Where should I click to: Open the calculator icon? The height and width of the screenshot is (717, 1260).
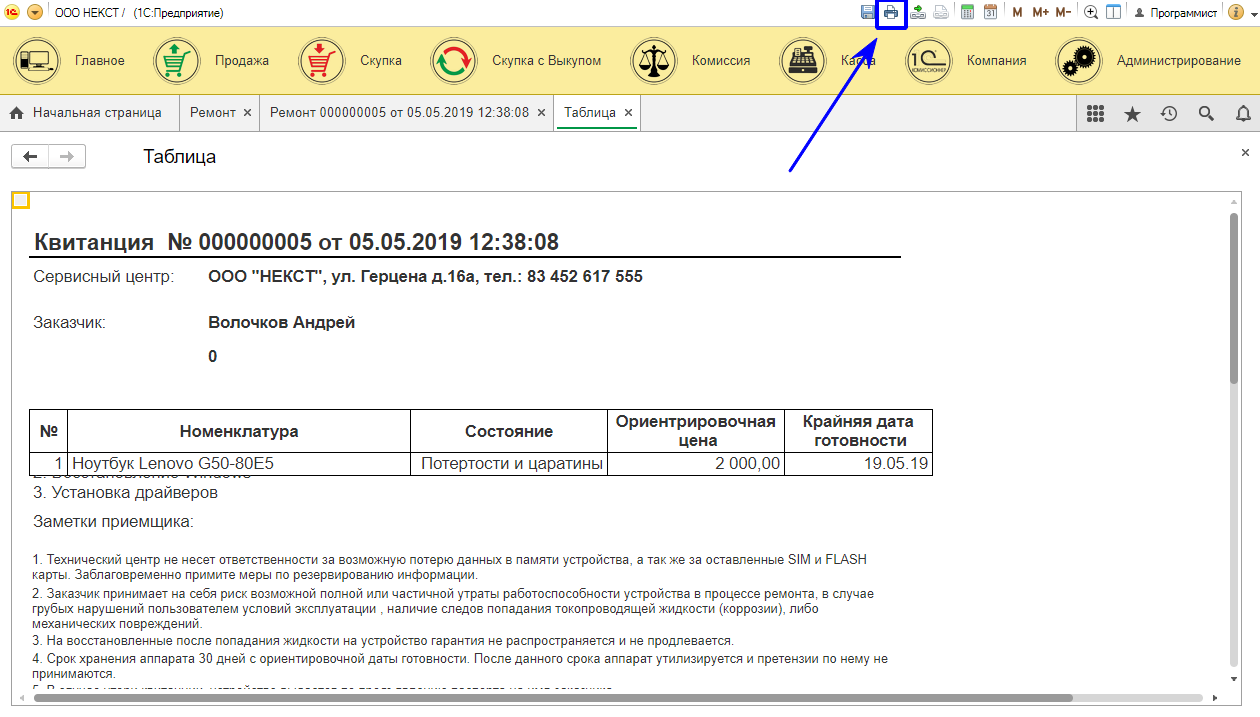coord(967,13)
